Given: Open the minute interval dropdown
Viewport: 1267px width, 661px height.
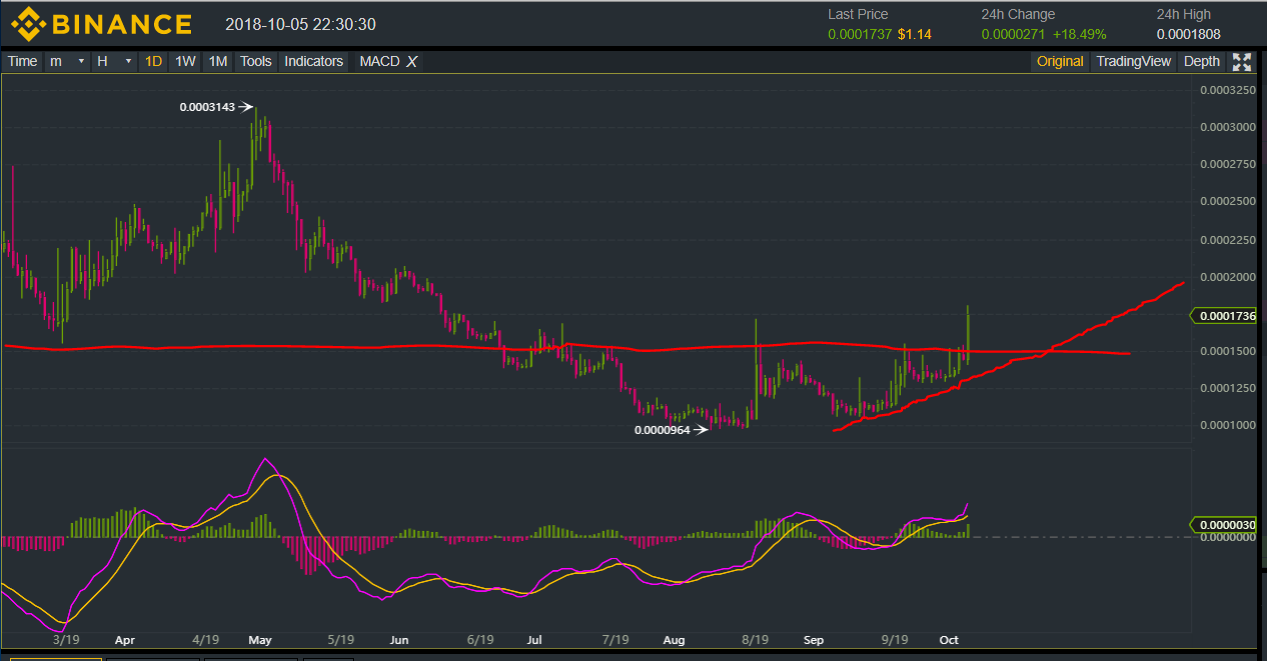Looking at the screenshot, I should tap(67, 62).
